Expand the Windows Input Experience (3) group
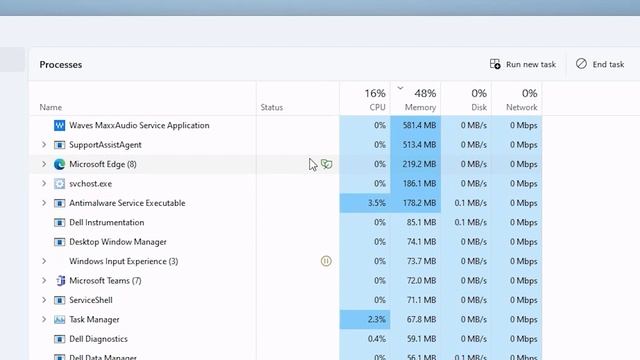This screenshot has height=360, width=640. [44, 261]
